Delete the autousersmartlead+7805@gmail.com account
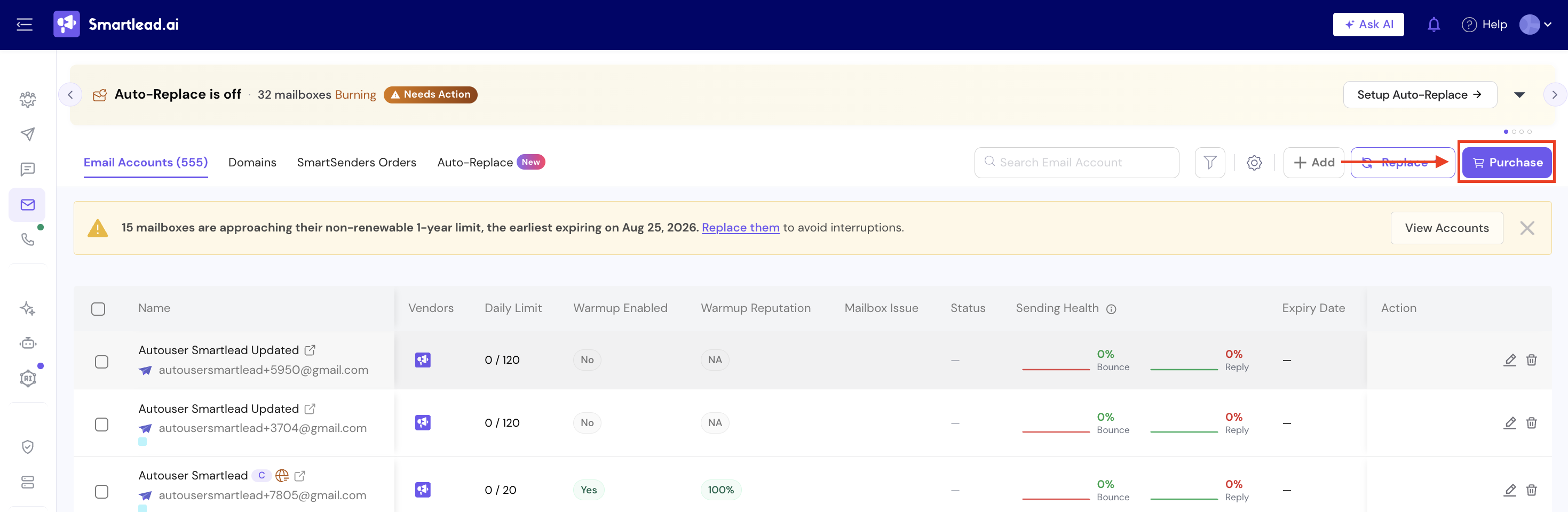The width and height of the screenshot is (1568, 512). click(1532, 490)
